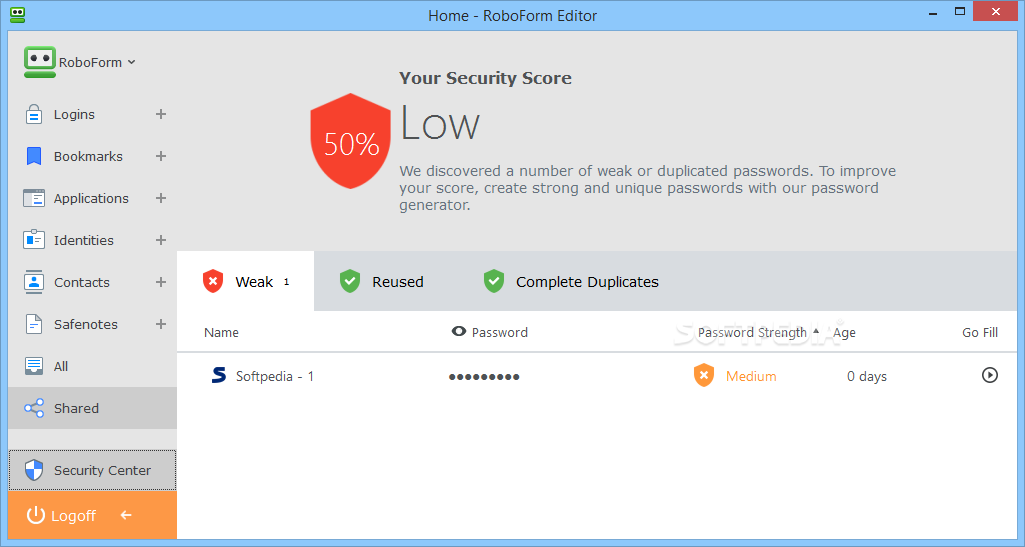
Task: Switch to the Reused passwords tab
Action: coord(382,281)
